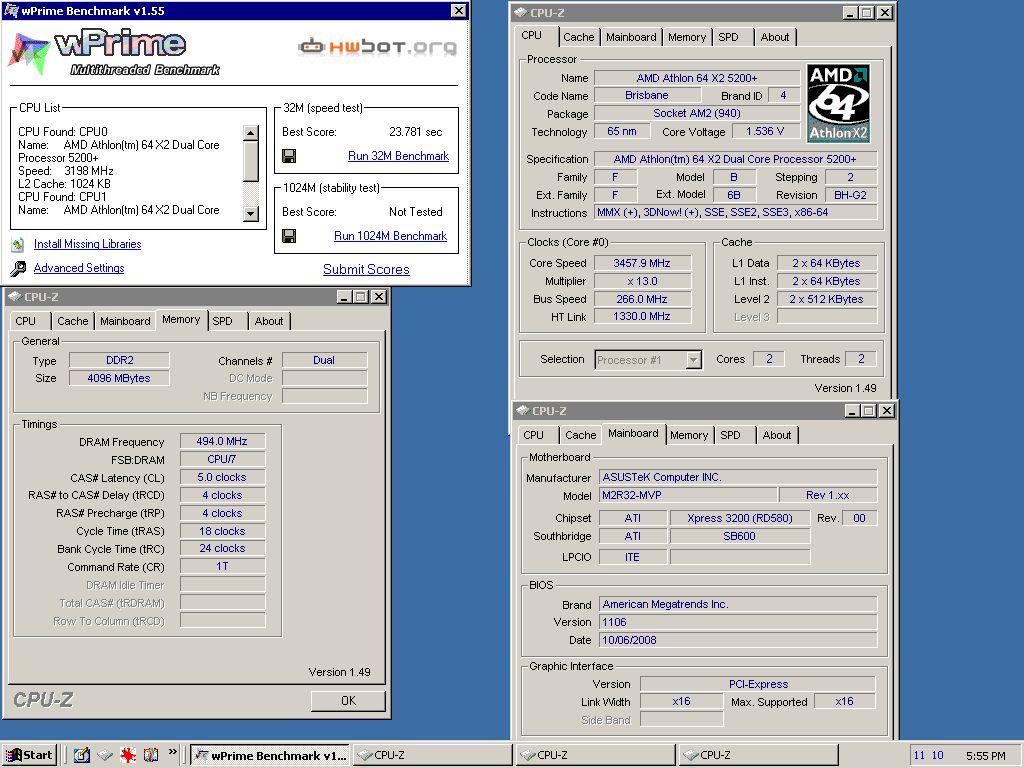This screenshot has width=1024, height=768.
Task: Click the Chipset Xpress 3200 (RD580) field
Action: point(740,519)
